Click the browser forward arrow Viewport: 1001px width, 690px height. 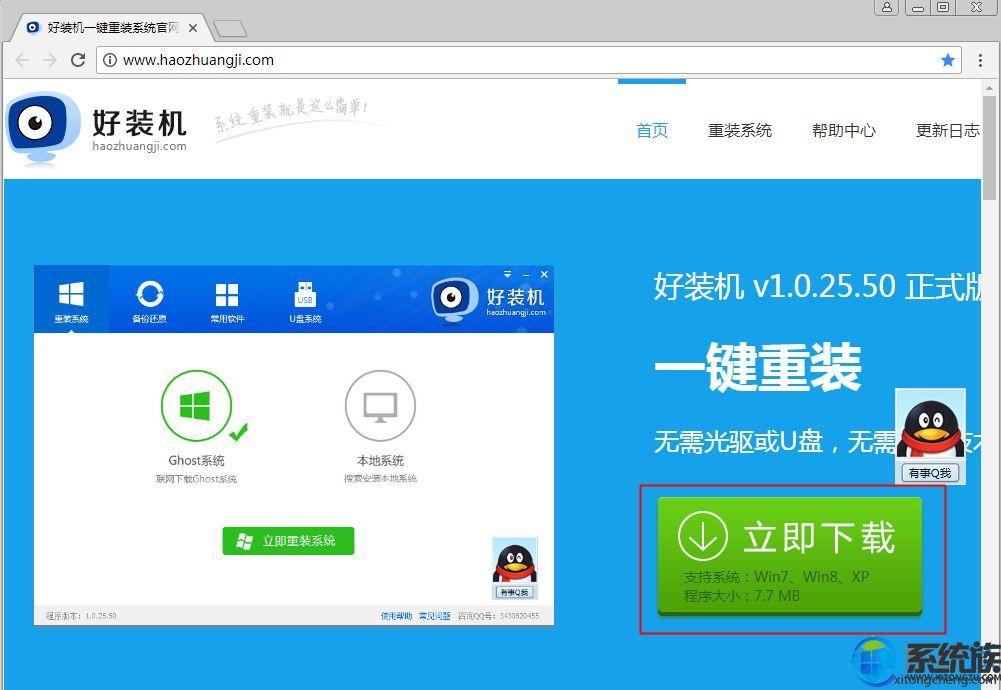click(x=50, y=60)
